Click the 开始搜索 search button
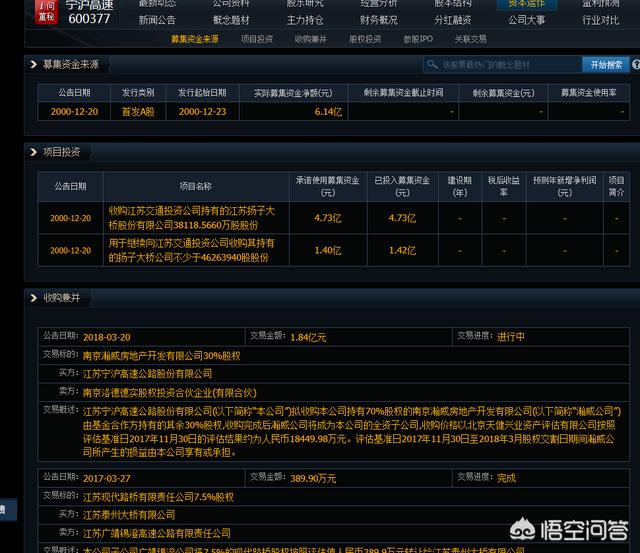The width and height of the screenshot is (640, 553). 606,65
